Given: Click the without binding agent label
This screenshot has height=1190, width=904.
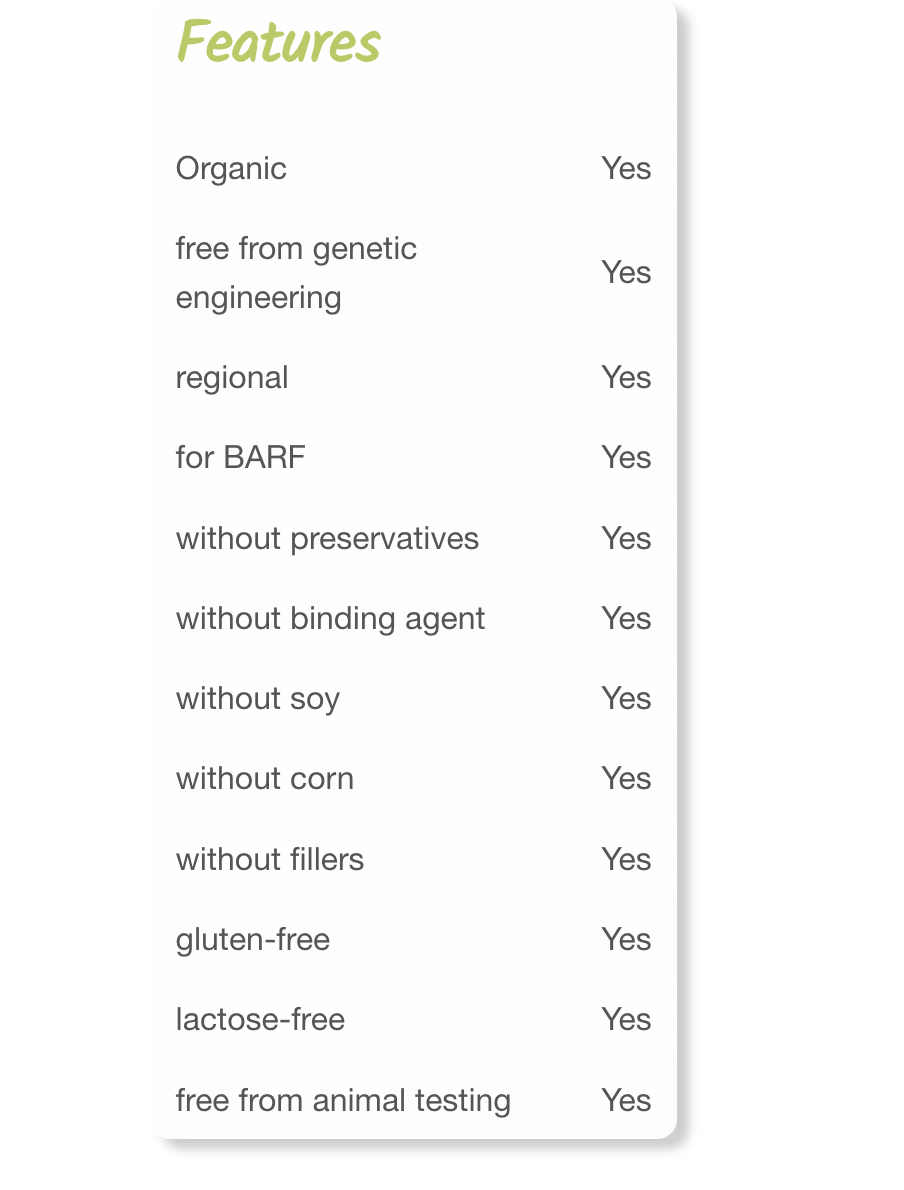Looking at the screenshot, I should pos(330,619).
